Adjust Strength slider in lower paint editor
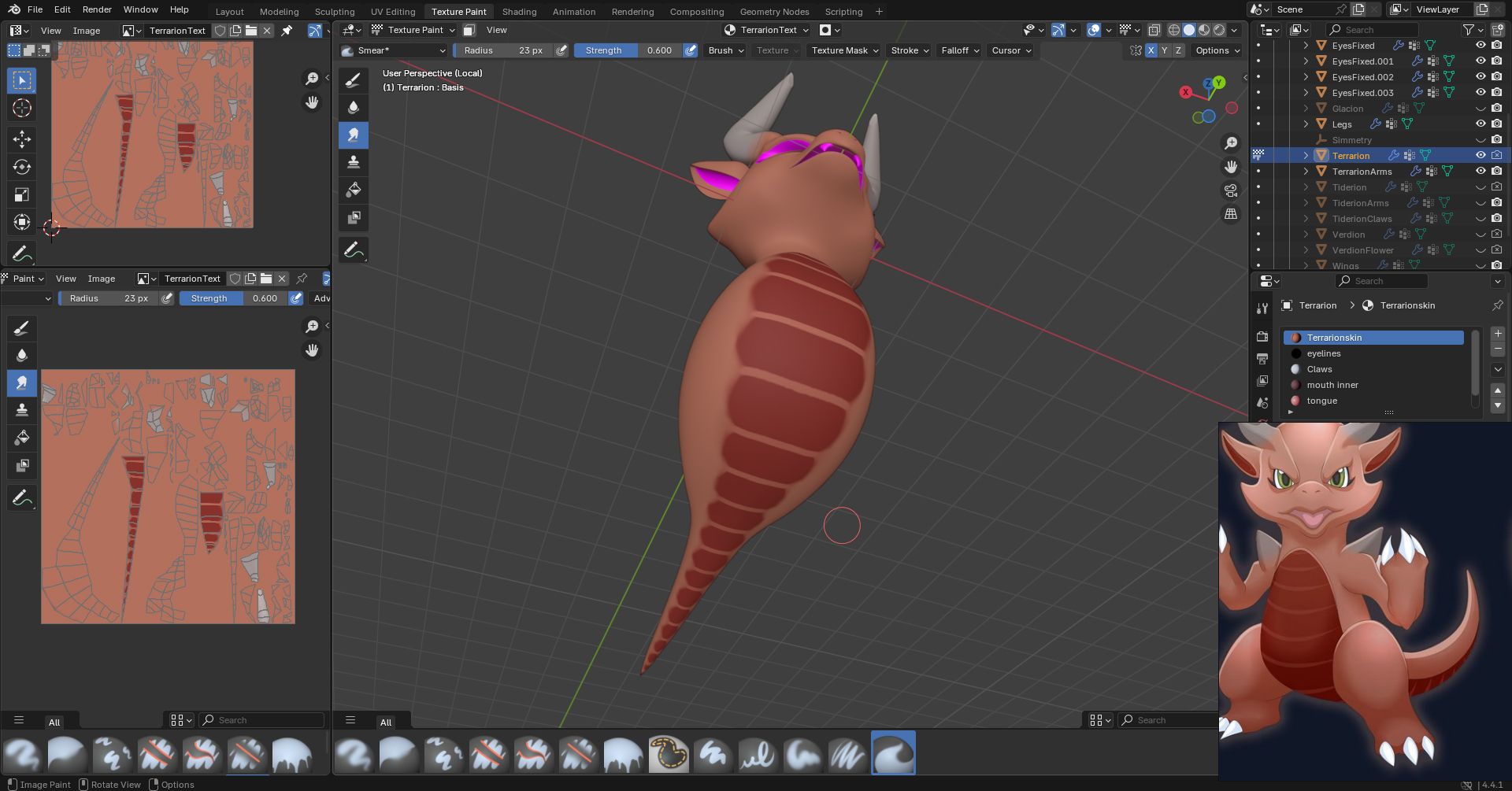The height and width of the screenshot is (791, 1512). [234, 298]
